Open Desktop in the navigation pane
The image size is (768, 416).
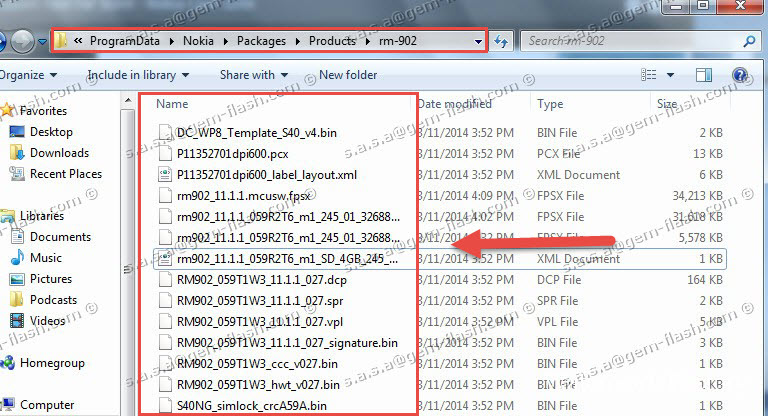point(51,132)
